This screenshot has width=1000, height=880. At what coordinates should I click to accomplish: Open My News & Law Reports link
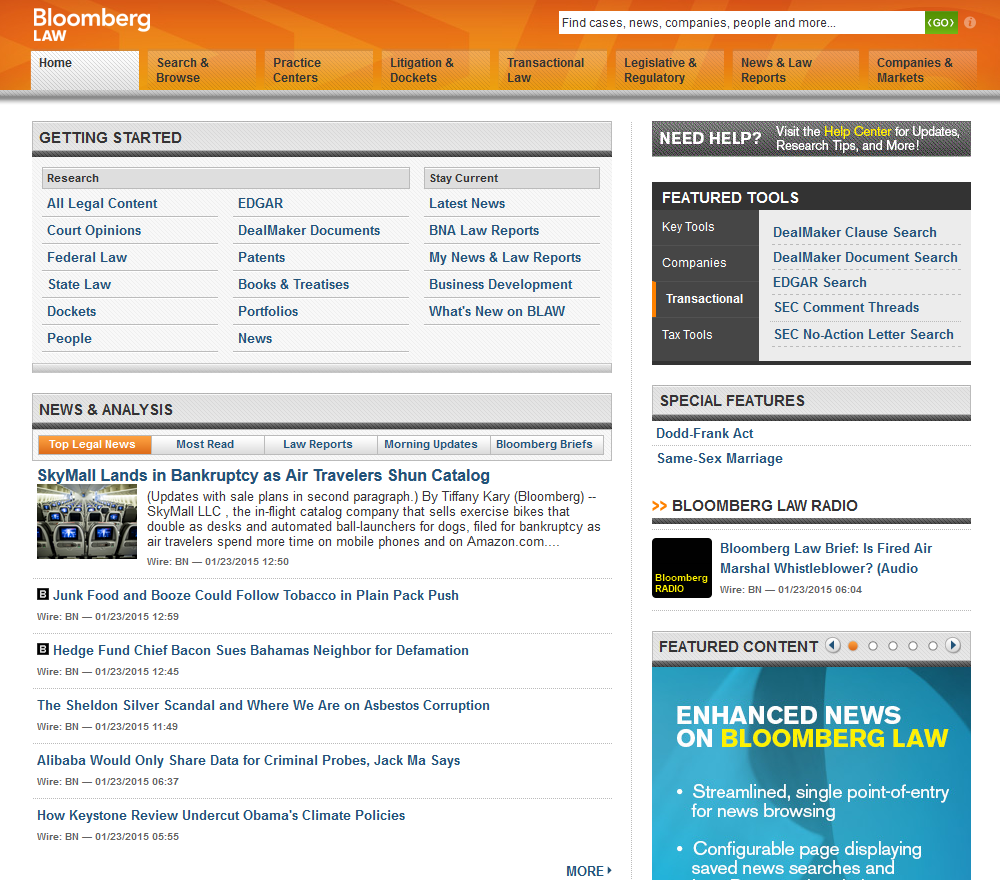pyautogui.click(x=505, y=257)
